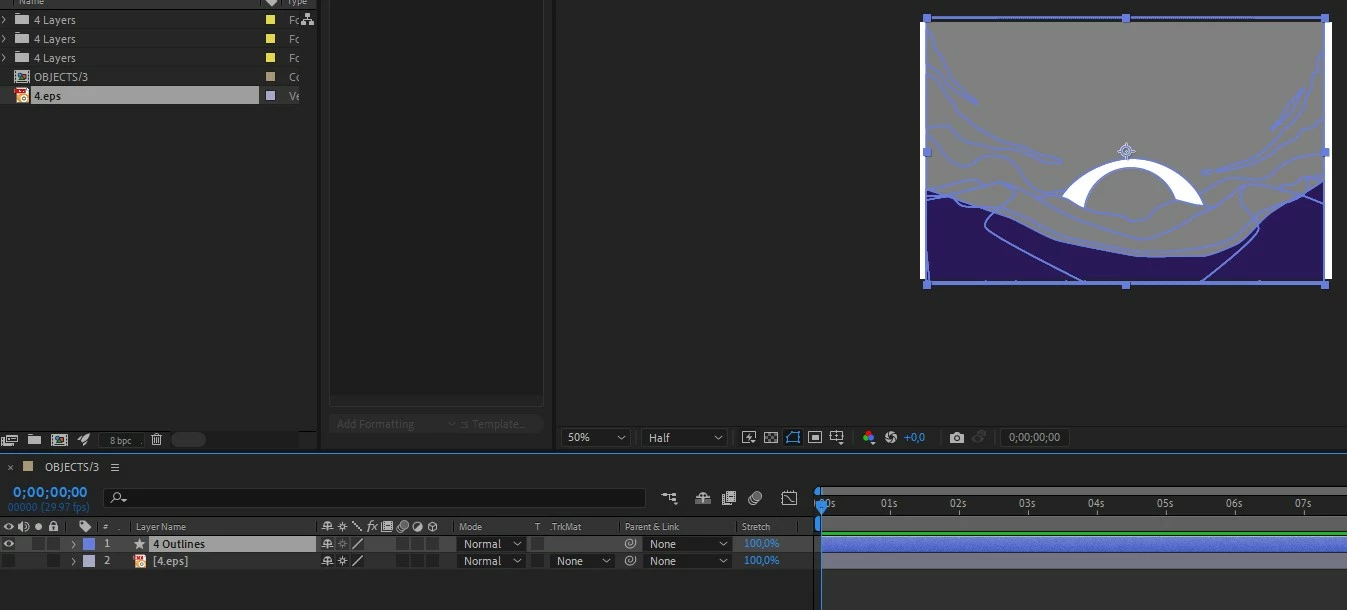Click the Layer Name column header

coord(161,527)
